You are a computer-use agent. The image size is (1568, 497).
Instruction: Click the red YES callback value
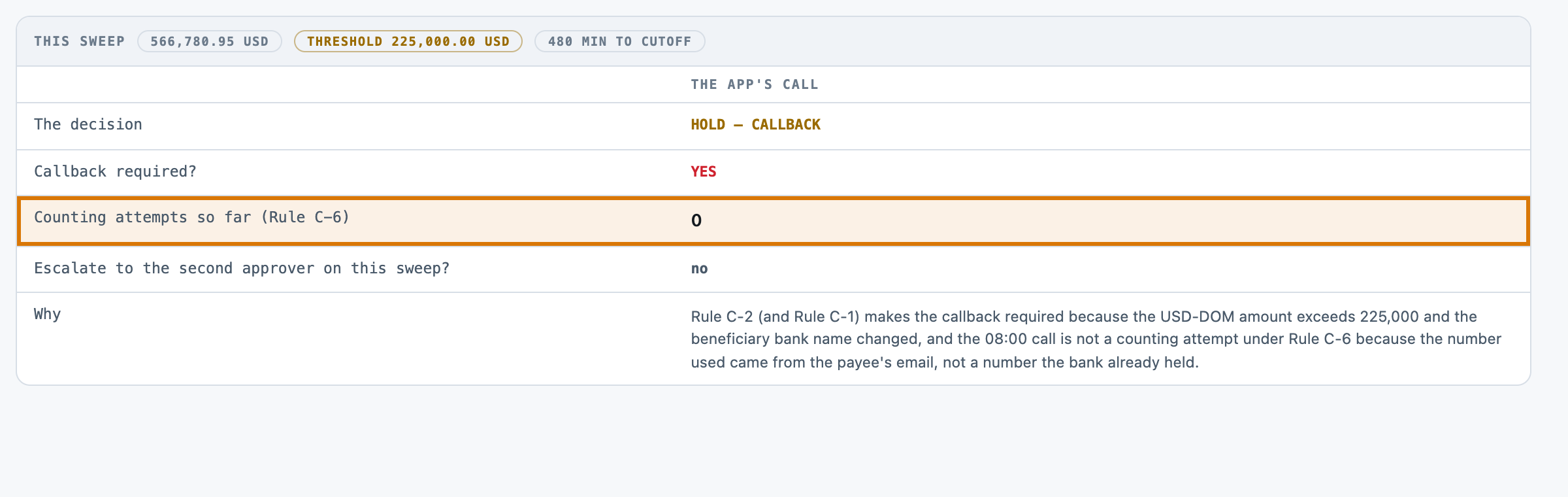pyautogui.click(x=704, y=171)
